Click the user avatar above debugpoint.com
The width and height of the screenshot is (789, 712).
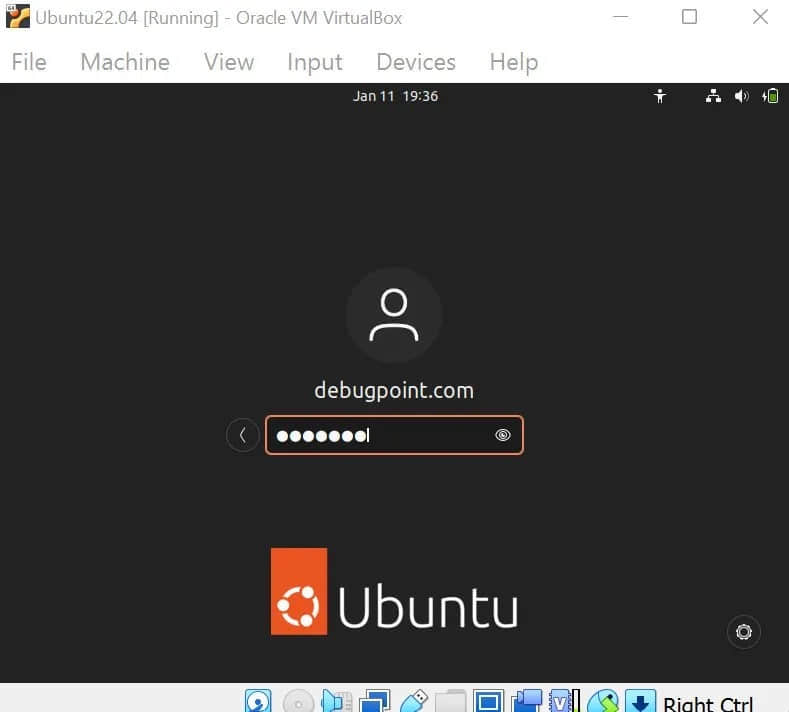coord(394,315)
